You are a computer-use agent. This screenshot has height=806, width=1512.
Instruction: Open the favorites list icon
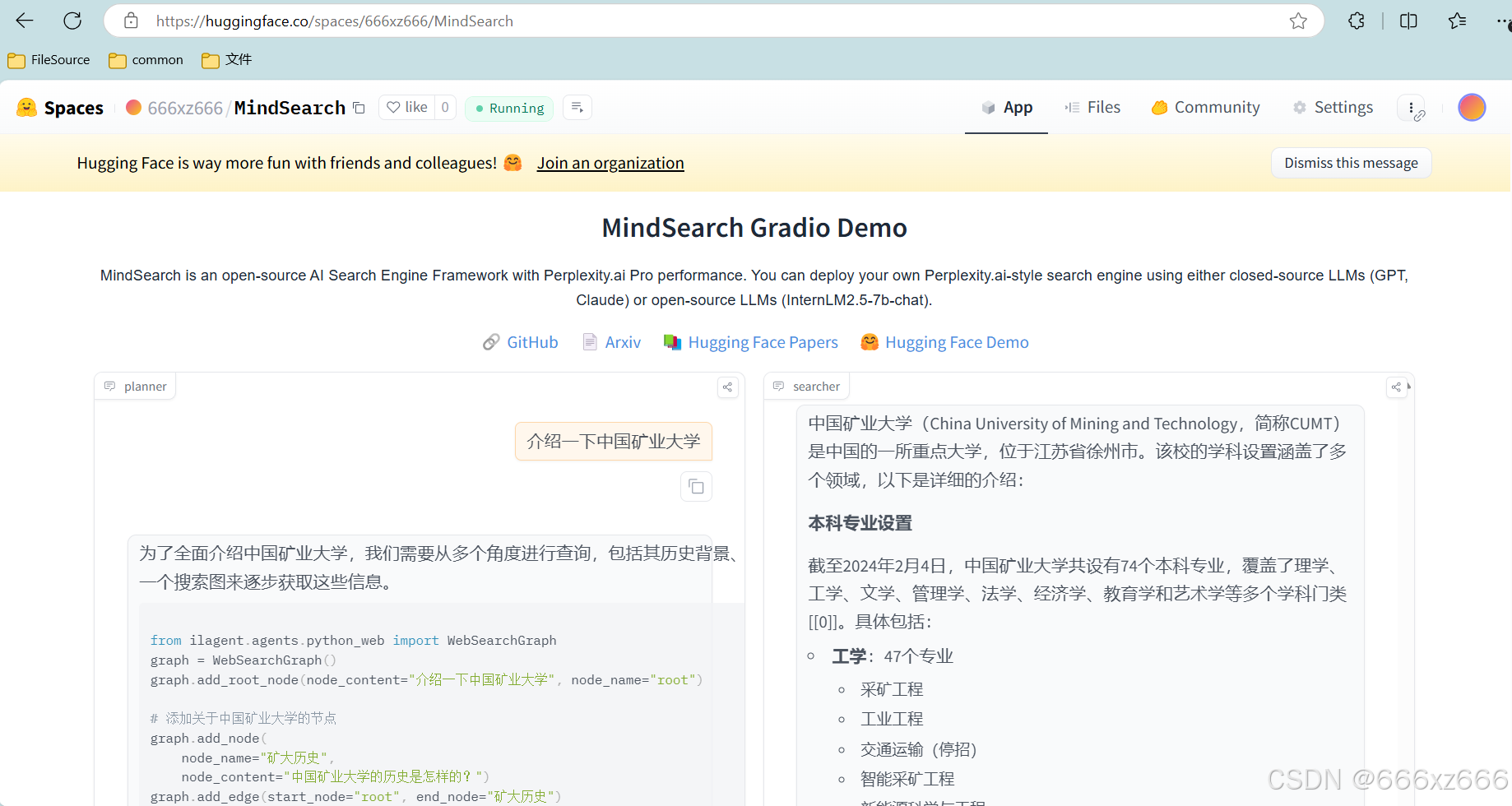point(1457,21)
